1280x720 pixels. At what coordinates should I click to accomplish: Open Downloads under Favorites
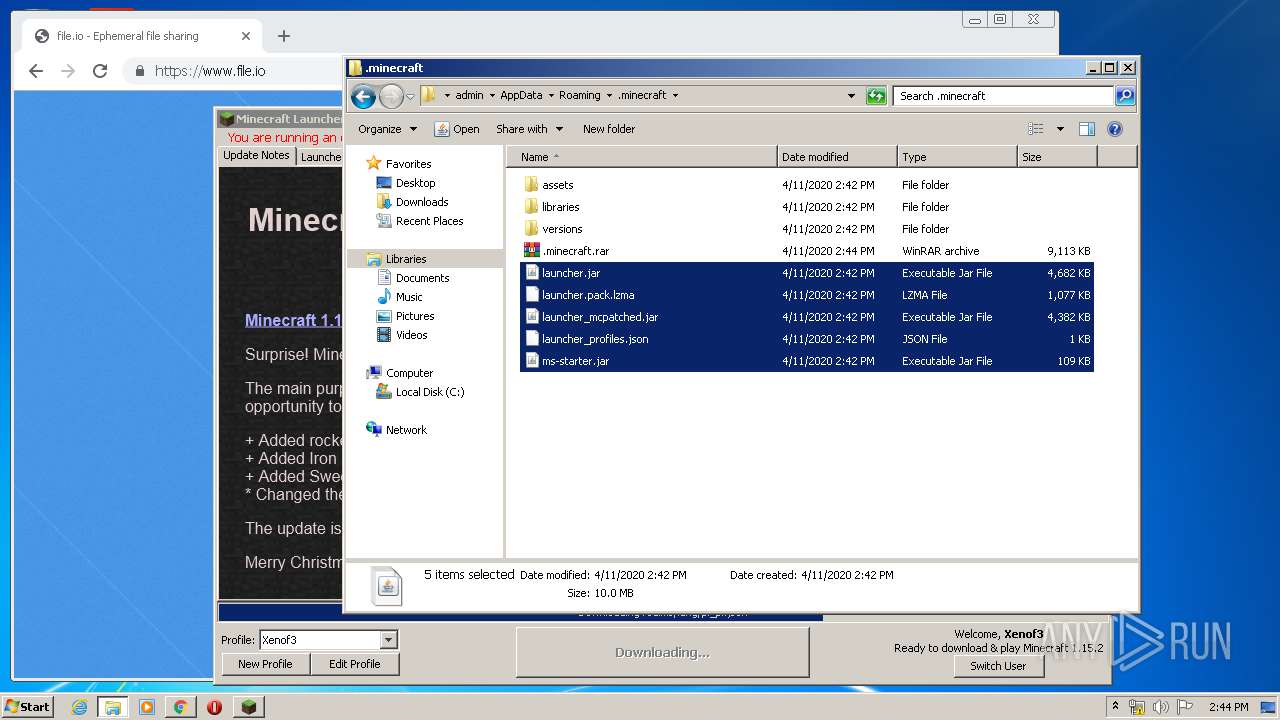pos(421,202)
